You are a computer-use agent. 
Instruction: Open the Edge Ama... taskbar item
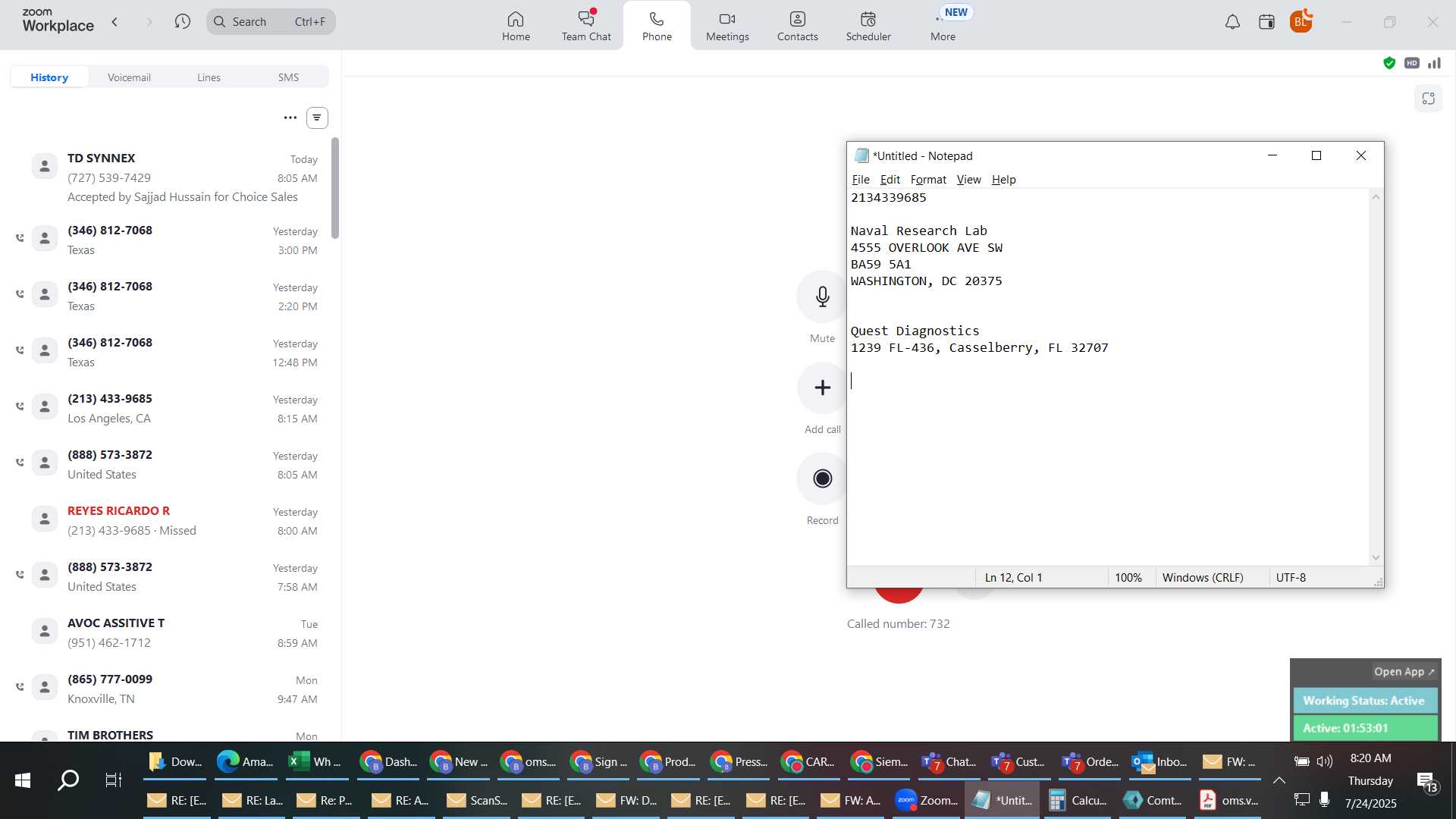click(245, 762)
